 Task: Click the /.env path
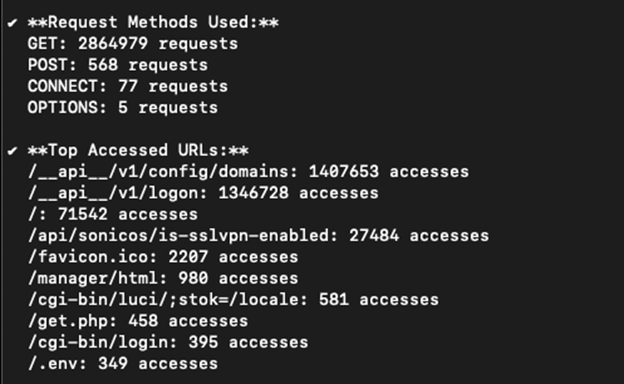57,364
